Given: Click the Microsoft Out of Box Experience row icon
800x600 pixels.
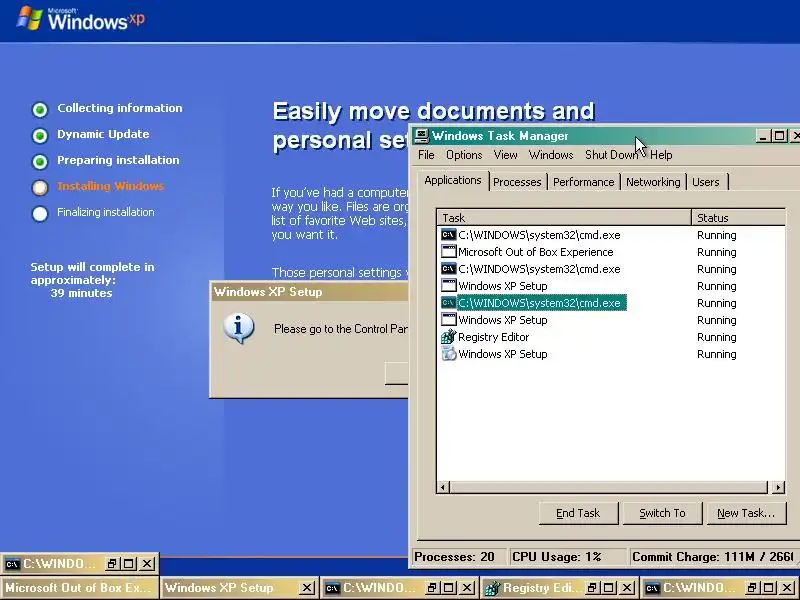Looking at the screenshot, I should coord(448,252).
